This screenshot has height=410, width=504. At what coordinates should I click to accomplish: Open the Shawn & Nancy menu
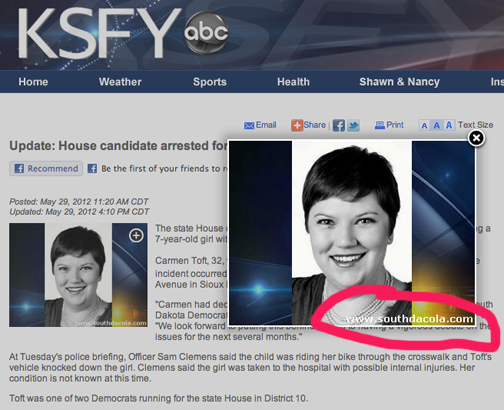click(x=399, y=82)
